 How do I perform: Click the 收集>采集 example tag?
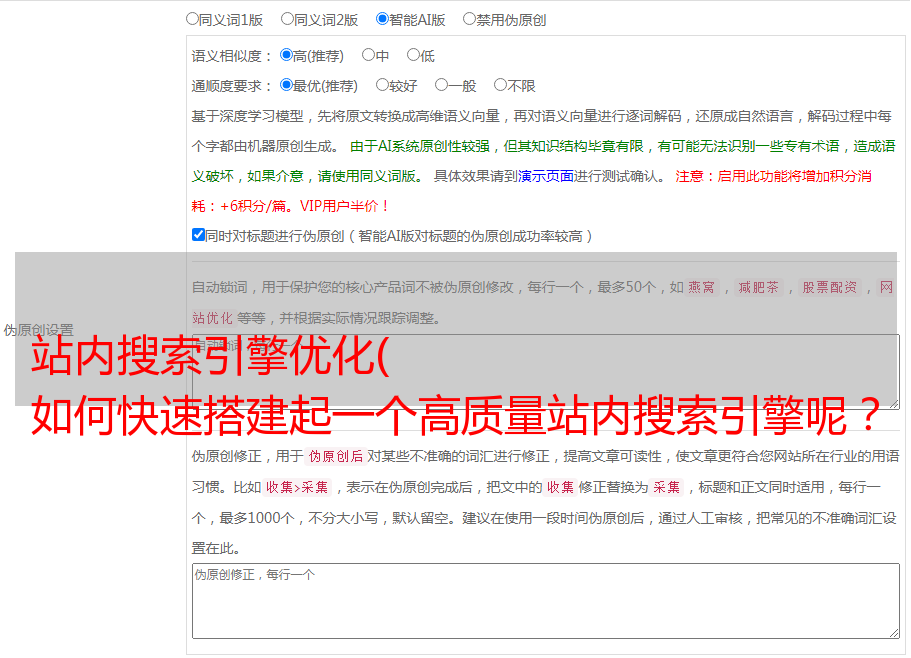[x=297, y=487]
